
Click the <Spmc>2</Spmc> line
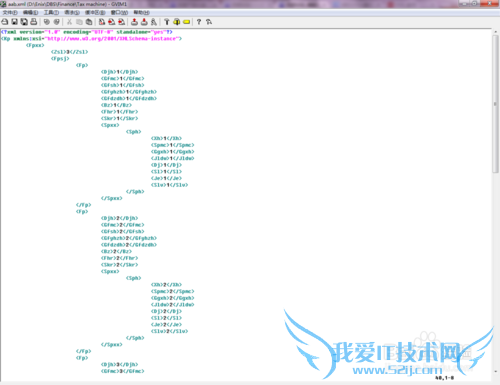(172, 292)
